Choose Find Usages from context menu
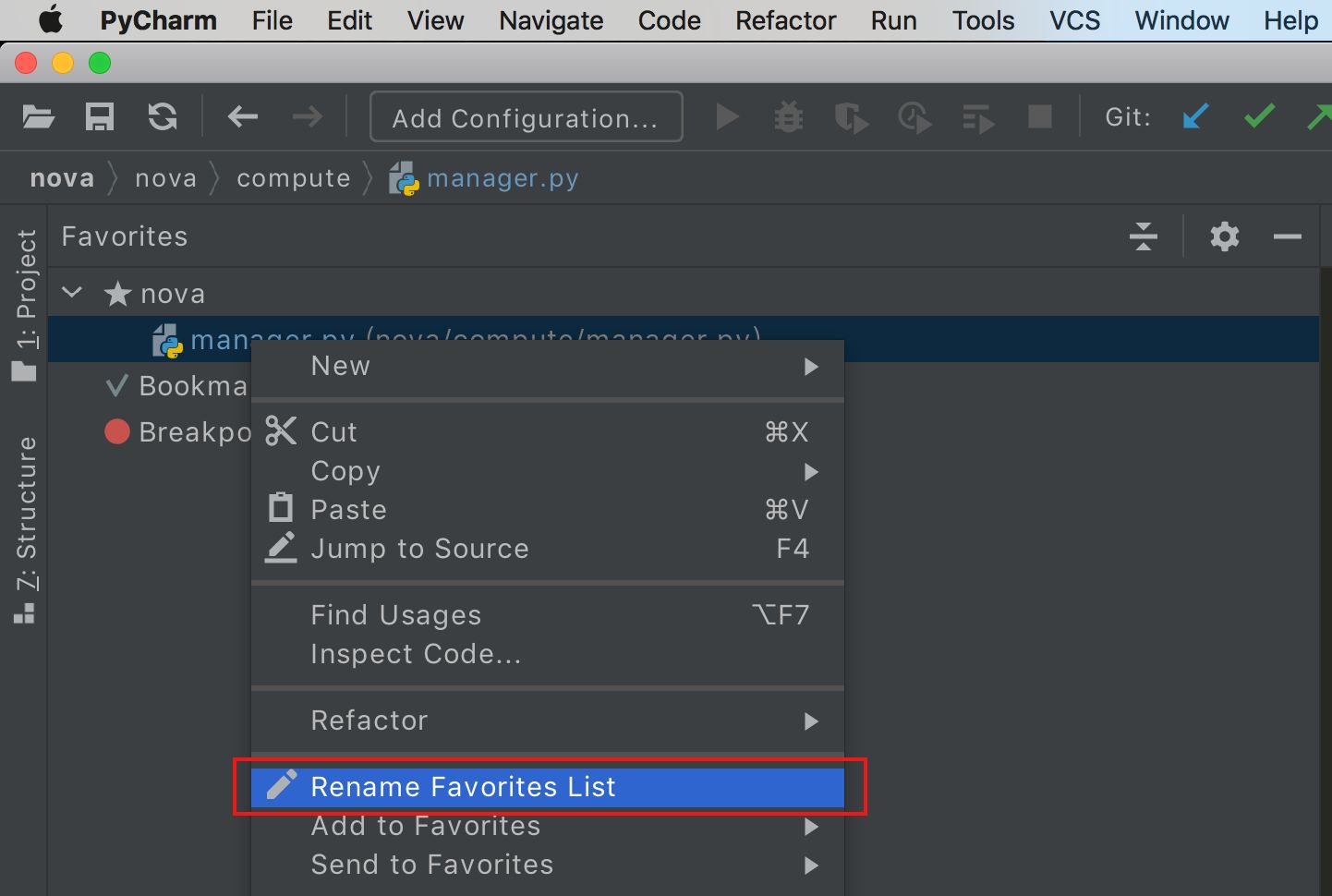1332x896 pixels. 395,615
